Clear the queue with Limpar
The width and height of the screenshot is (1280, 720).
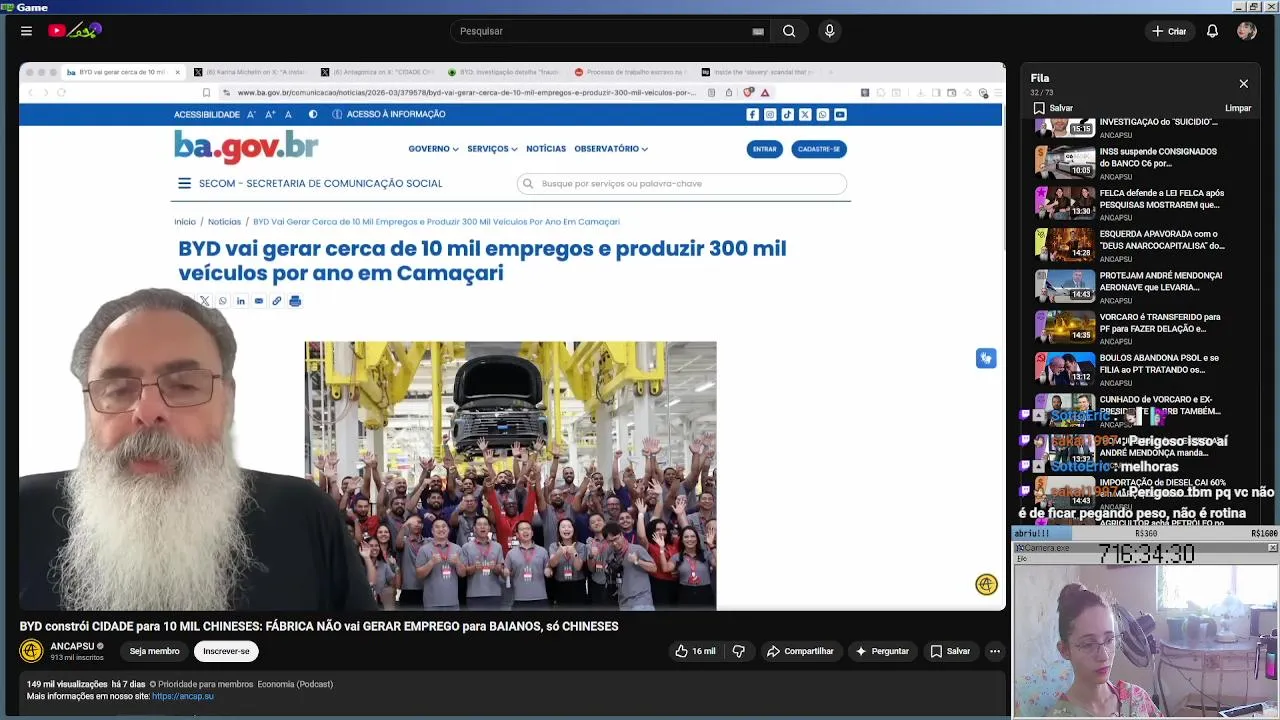[x=1238, y=108]
